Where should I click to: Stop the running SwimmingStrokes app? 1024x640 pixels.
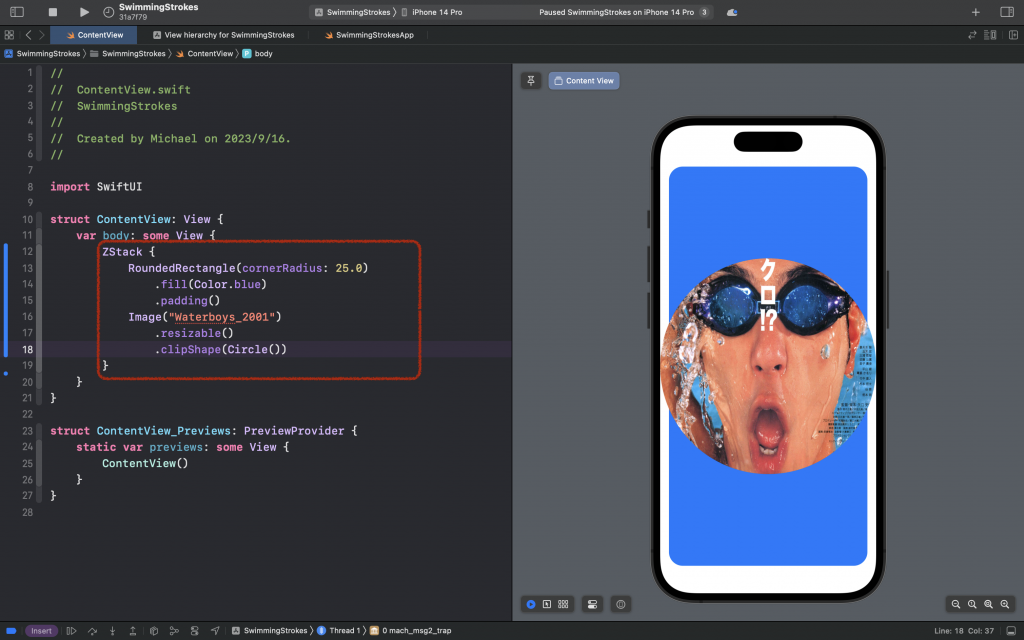coord(53,12)
